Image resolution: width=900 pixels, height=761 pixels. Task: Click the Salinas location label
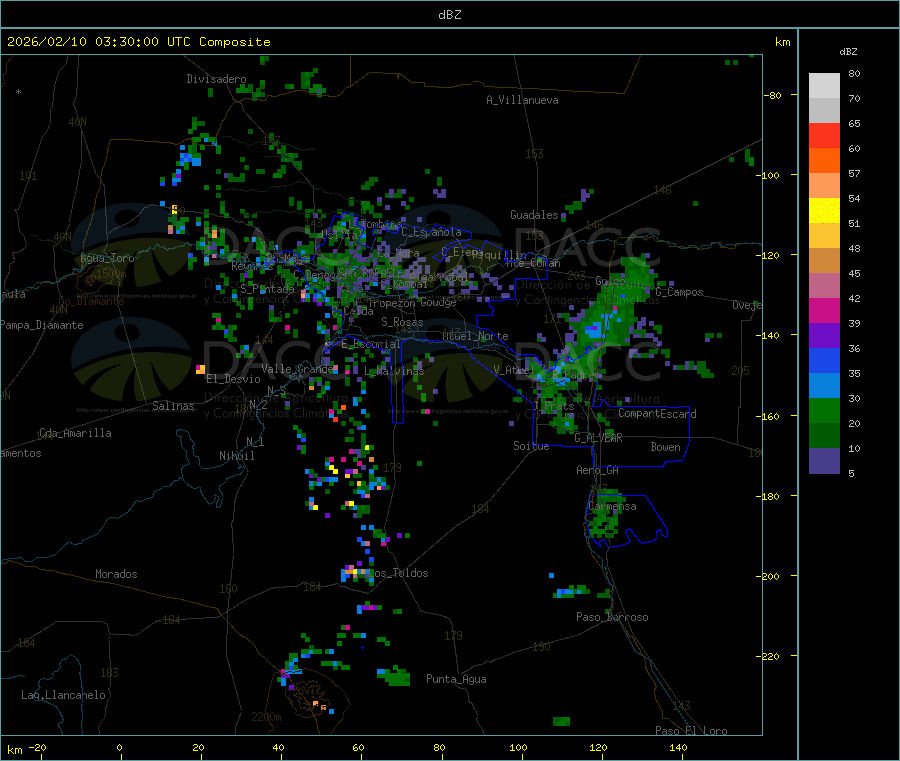pyautogui.click(x=173, y=406)
